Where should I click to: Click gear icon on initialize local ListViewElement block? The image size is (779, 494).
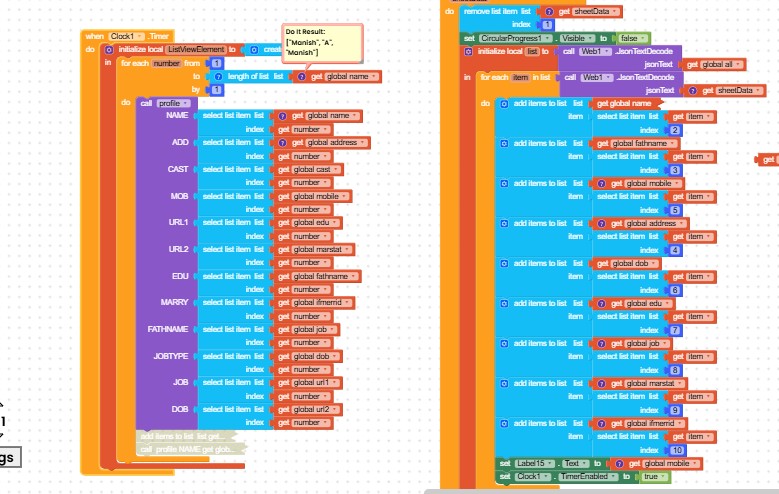point(109,50)
